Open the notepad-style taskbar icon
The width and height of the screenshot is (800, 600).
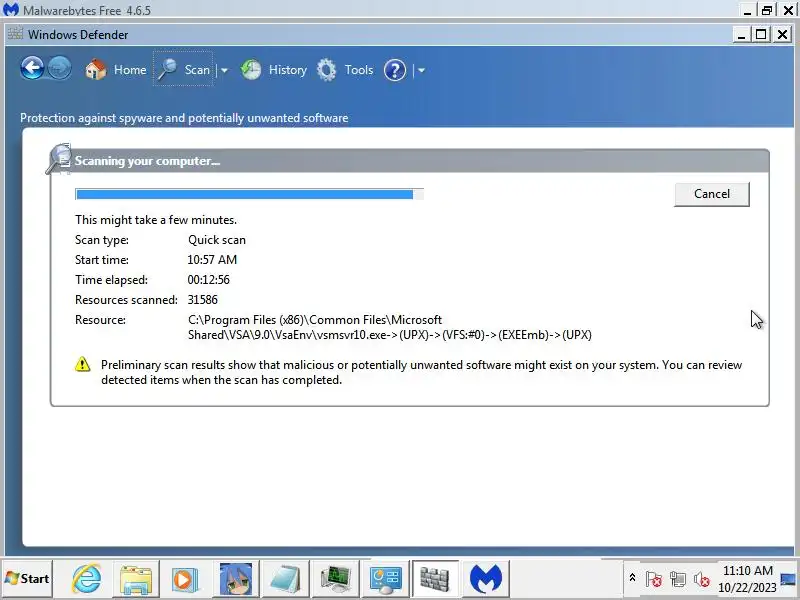click(285, 579)
